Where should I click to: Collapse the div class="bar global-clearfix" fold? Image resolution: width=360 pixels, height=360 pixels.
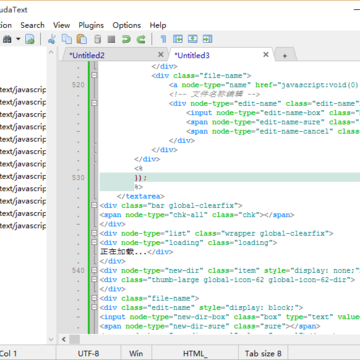[x=95, y=205]
